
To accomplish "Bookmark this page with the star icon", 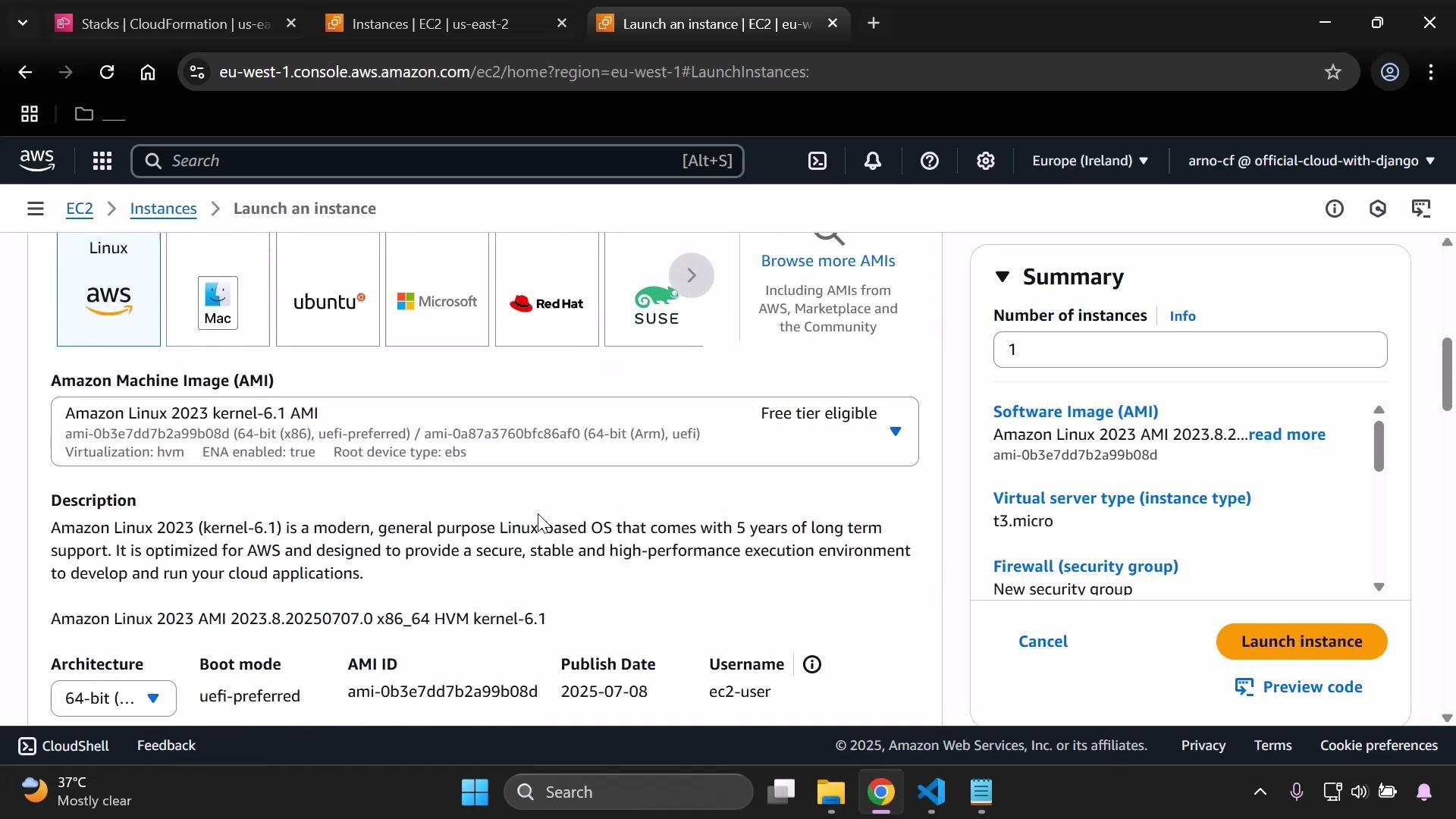I will pos(1332,72).
